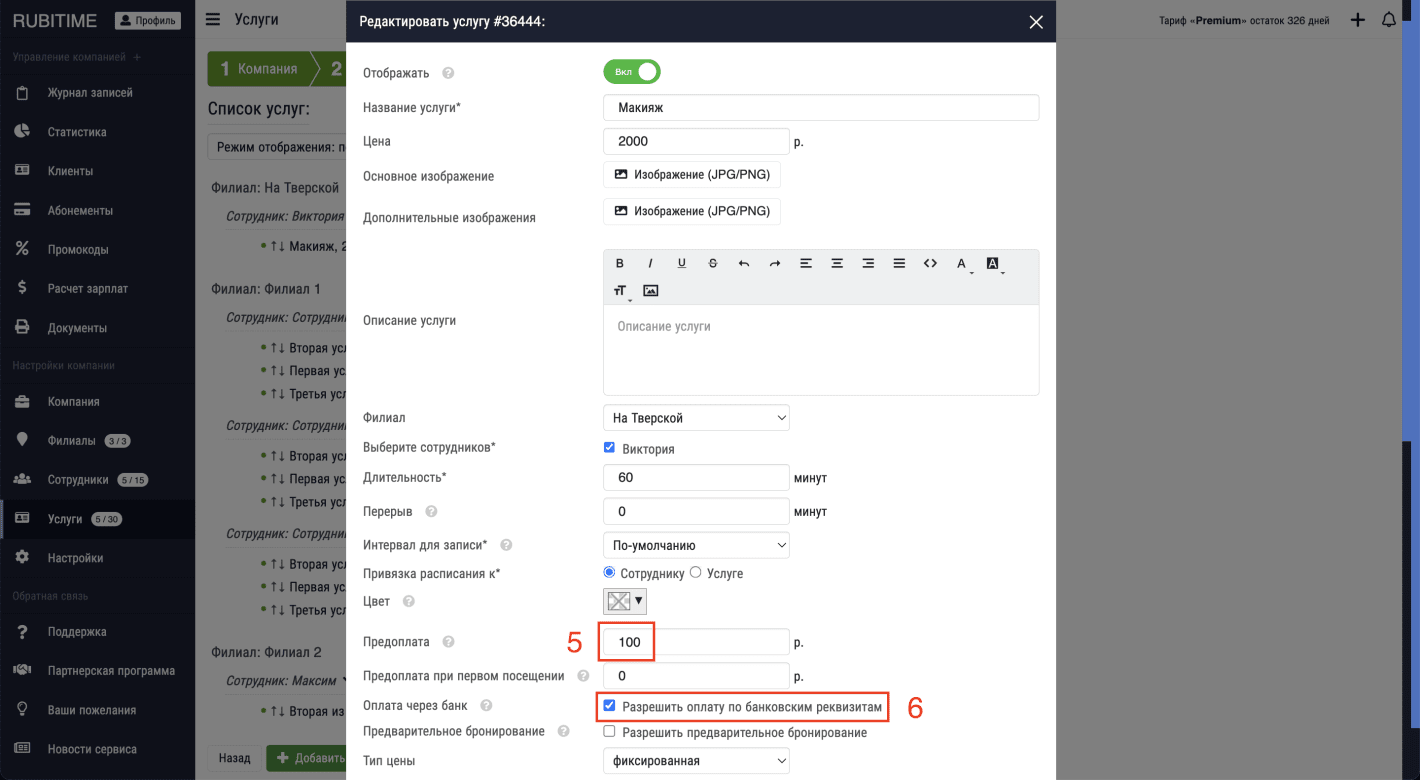This screenshot has width=1420, height=780.
Task: Uncheck the Виктория employee checkbox
Action: (609, 447)
